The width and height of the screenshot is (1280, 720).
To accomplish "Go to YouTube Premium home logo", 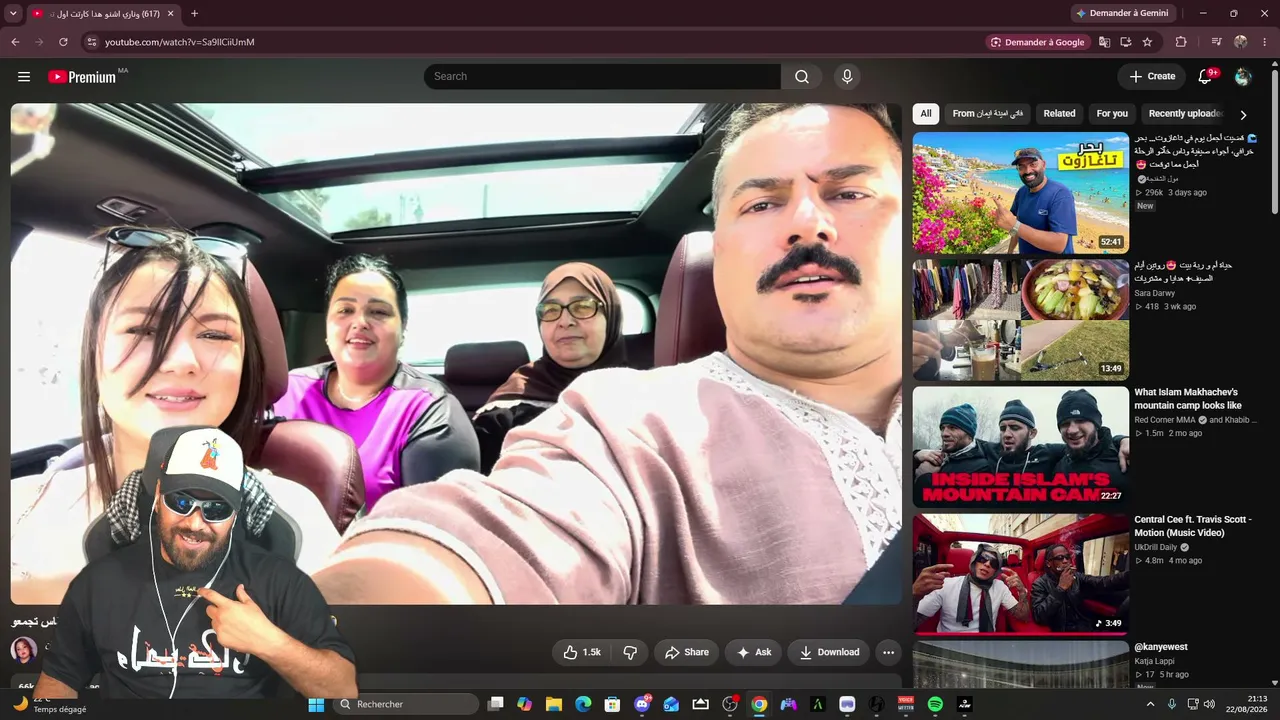I will [82, 77].
